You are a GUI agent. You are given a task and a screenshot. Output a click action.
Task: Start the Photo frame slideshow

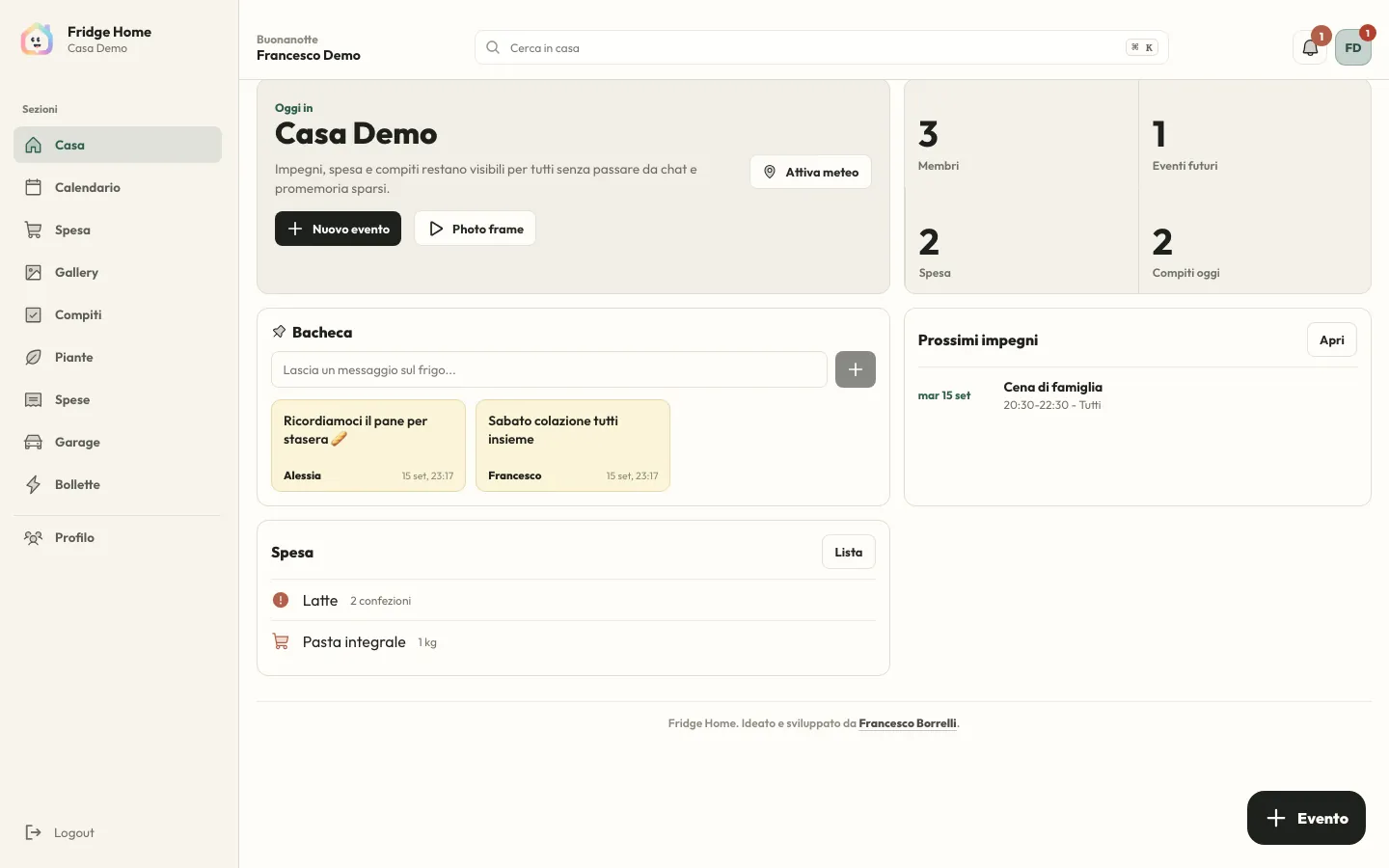click(475, 229)
